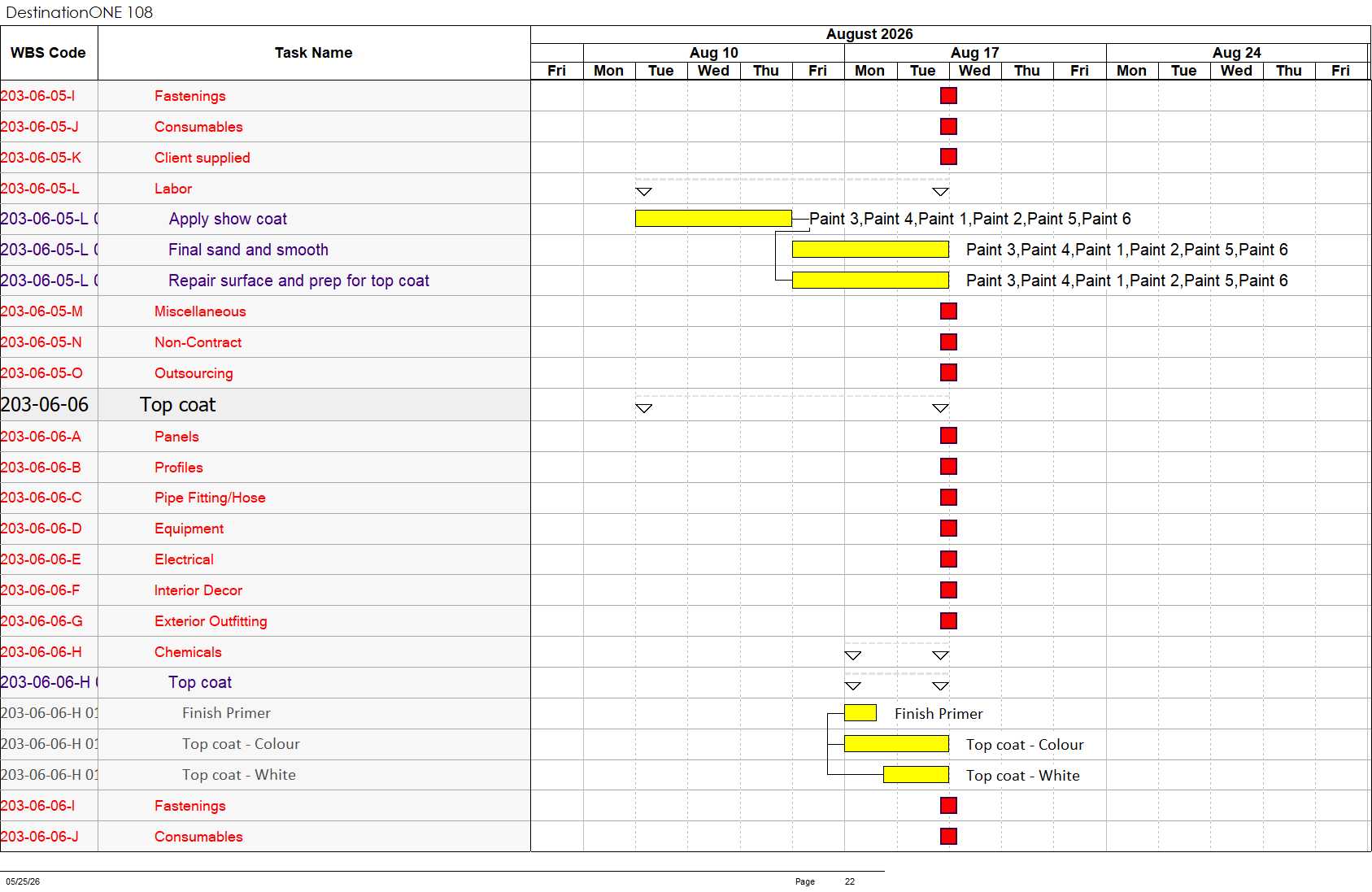The image size is (1372, 892).
Task: Click the red milestone in the last Consumables row
Action: (x=948, y=836)
